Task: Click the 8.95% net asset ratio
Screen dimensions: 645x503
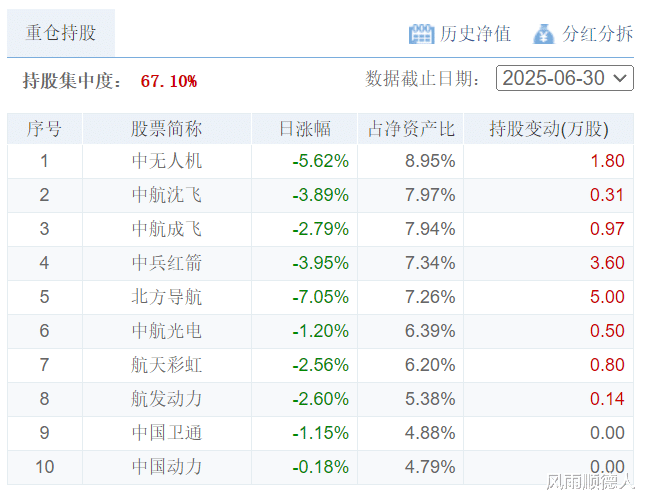Action: [430, 161]
